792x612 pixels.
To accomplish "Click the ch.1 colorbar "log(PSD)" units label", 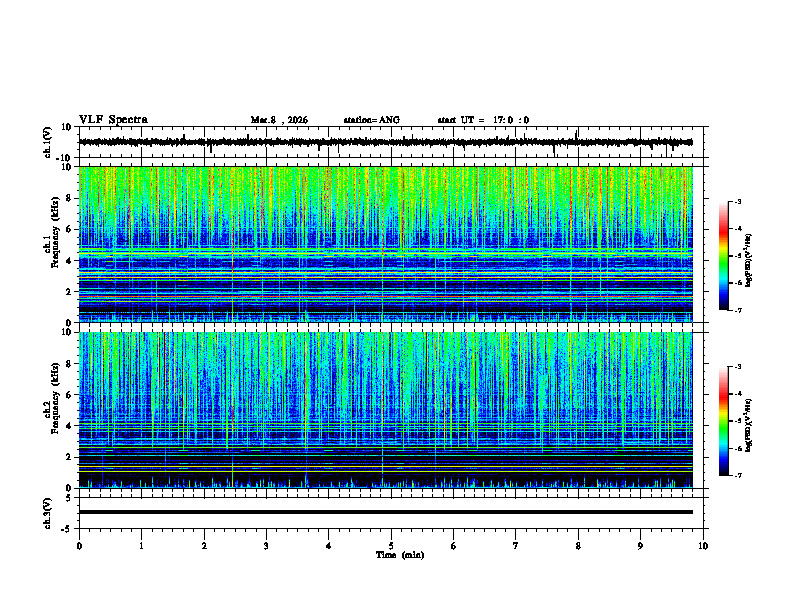I will (x=749, y=261).
